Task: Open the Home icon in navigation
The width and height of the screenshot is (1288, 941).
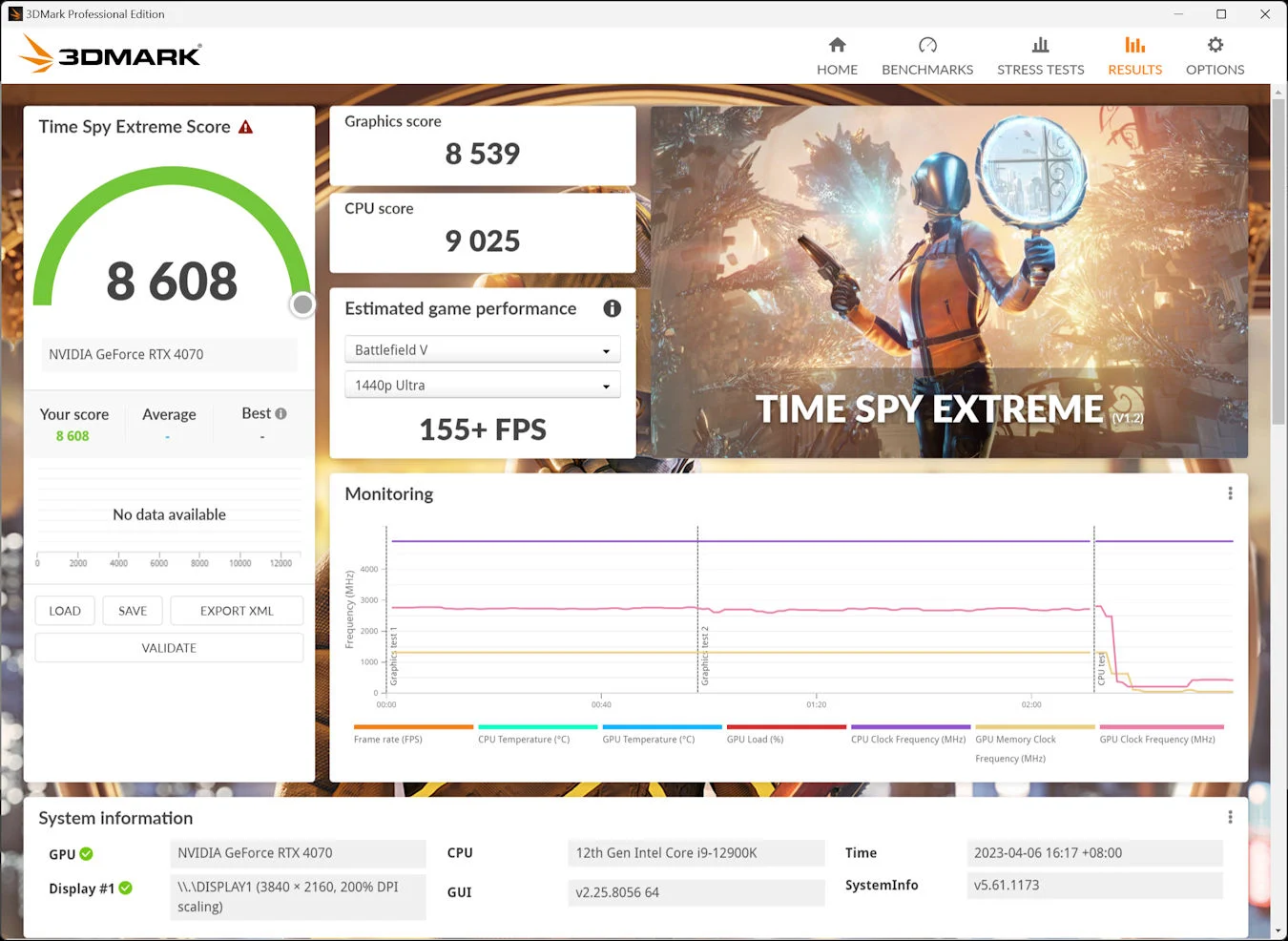Action: tap(837, 45)
